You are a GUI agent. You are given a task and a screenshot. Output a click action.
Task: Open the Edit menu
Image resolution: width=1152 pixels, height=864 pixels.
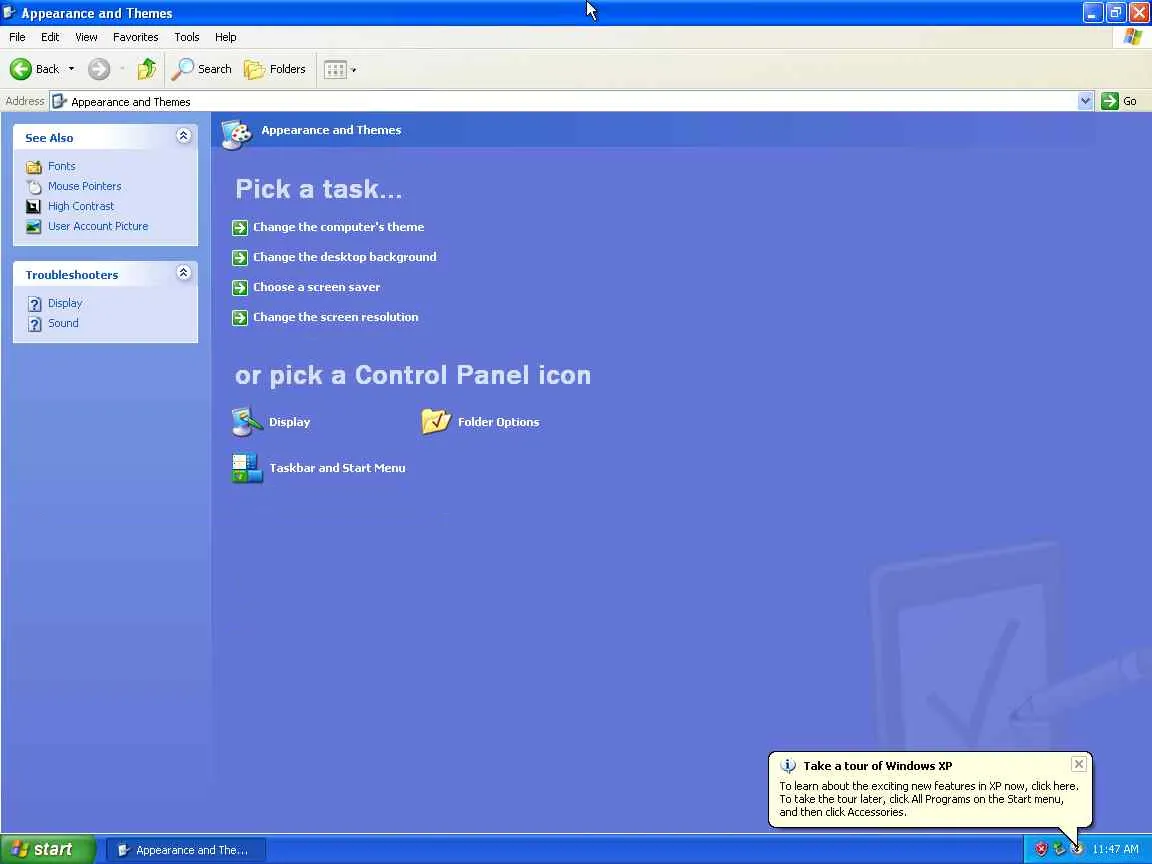50,37
